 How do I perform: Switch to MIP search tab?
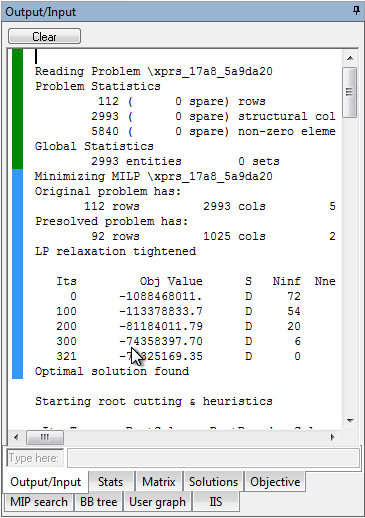39,502
